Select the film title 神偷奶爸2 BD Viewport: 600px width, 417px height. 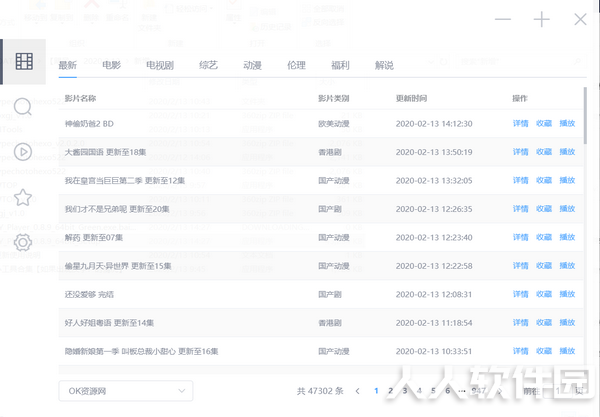coord(89,124)
